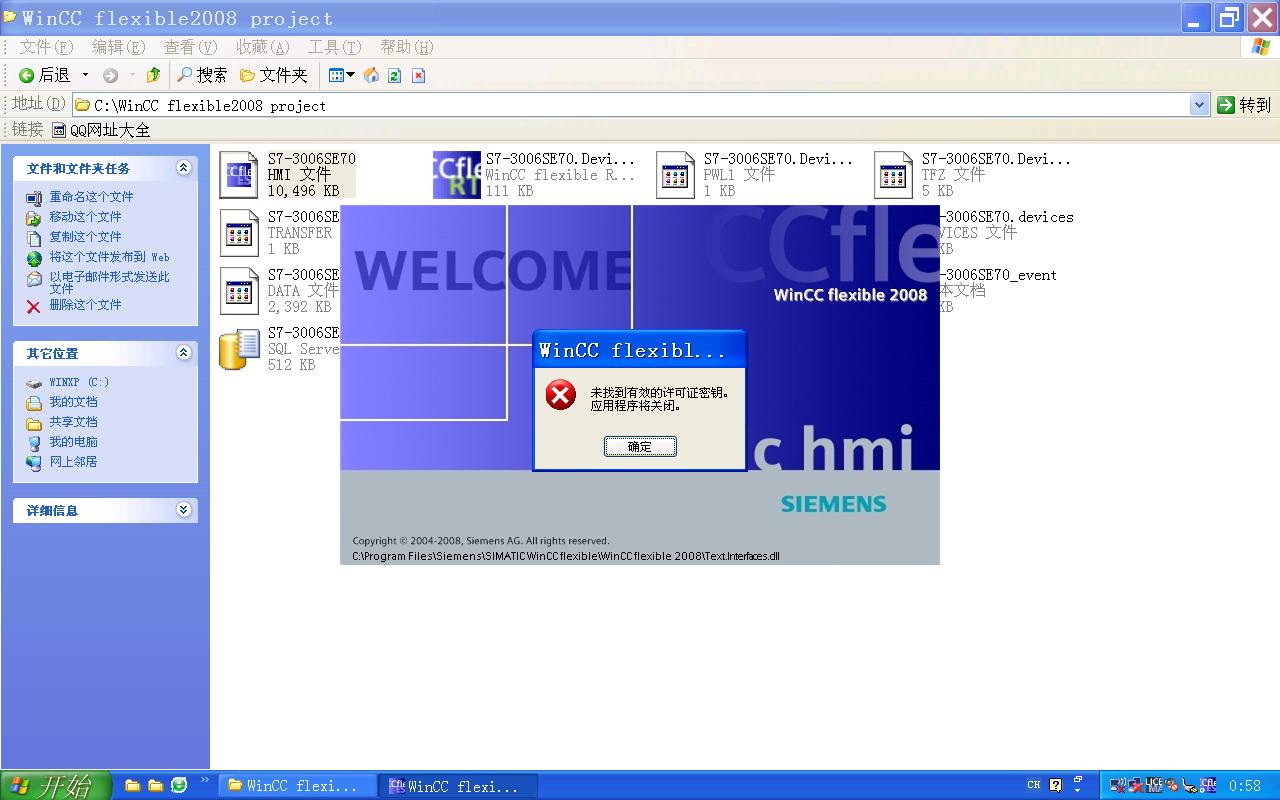
Task: Click 移动这个文件 task link
Action: 85,217
